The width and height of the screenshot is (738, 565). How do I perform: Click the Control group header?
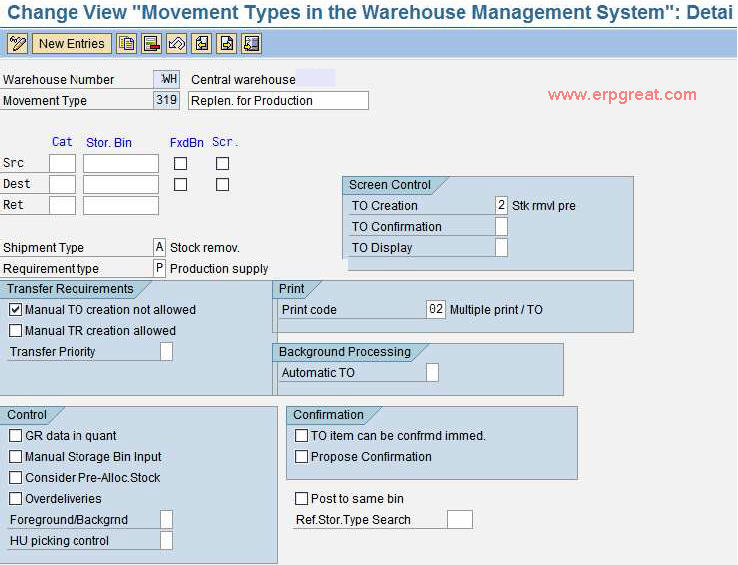click(x=27, y=415)
